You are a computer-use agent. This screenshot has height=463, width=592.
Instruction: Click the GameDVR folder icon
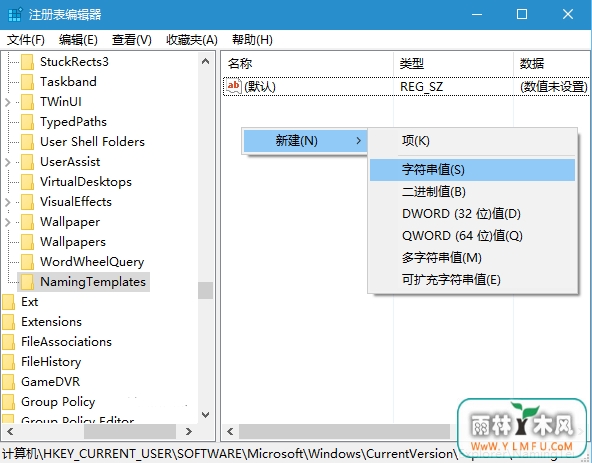pos(8,382)
